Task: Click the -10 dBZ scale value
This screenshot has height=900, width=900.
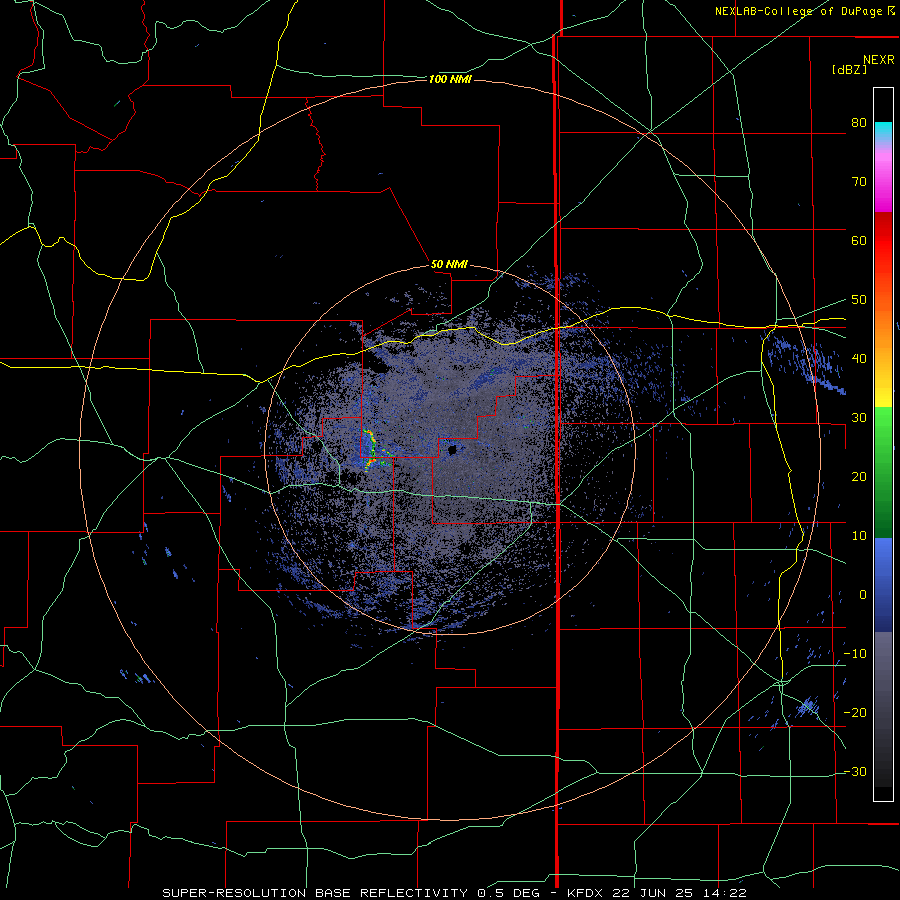Action: pyautogui.click(x=855, y=654)
